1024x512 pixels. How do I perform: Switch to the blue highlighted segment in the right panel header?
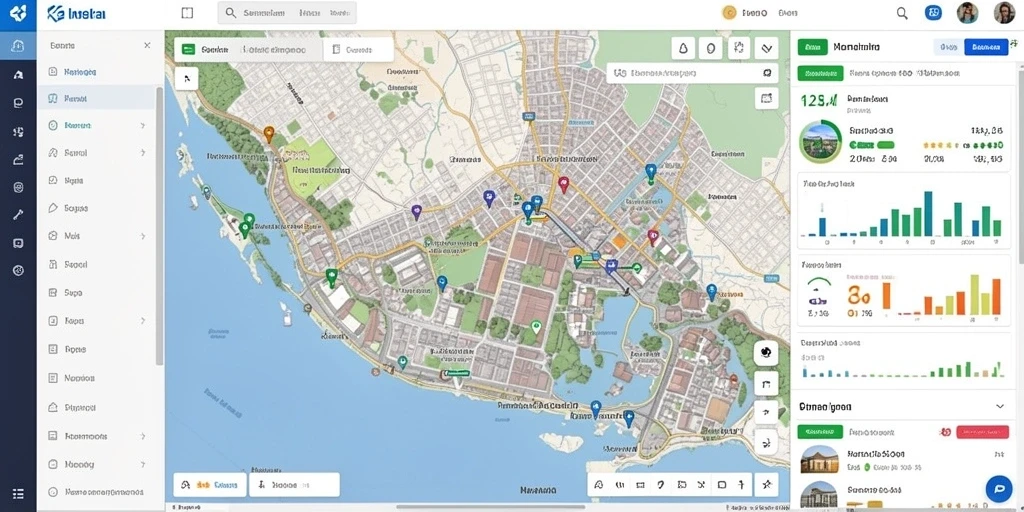(x=985, y=47)
